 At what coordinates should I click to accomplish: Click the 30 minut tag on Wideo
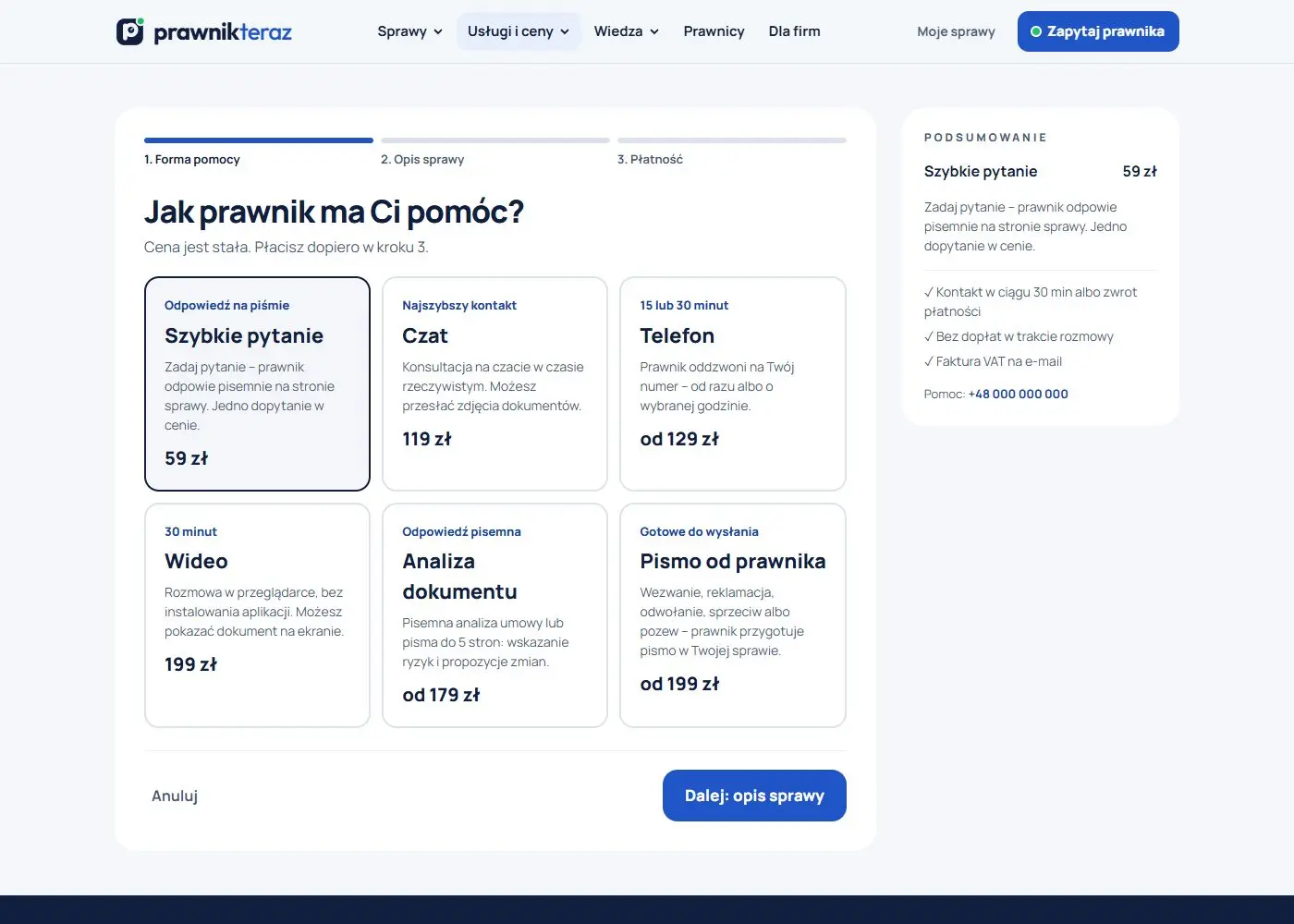coord(190,531)
